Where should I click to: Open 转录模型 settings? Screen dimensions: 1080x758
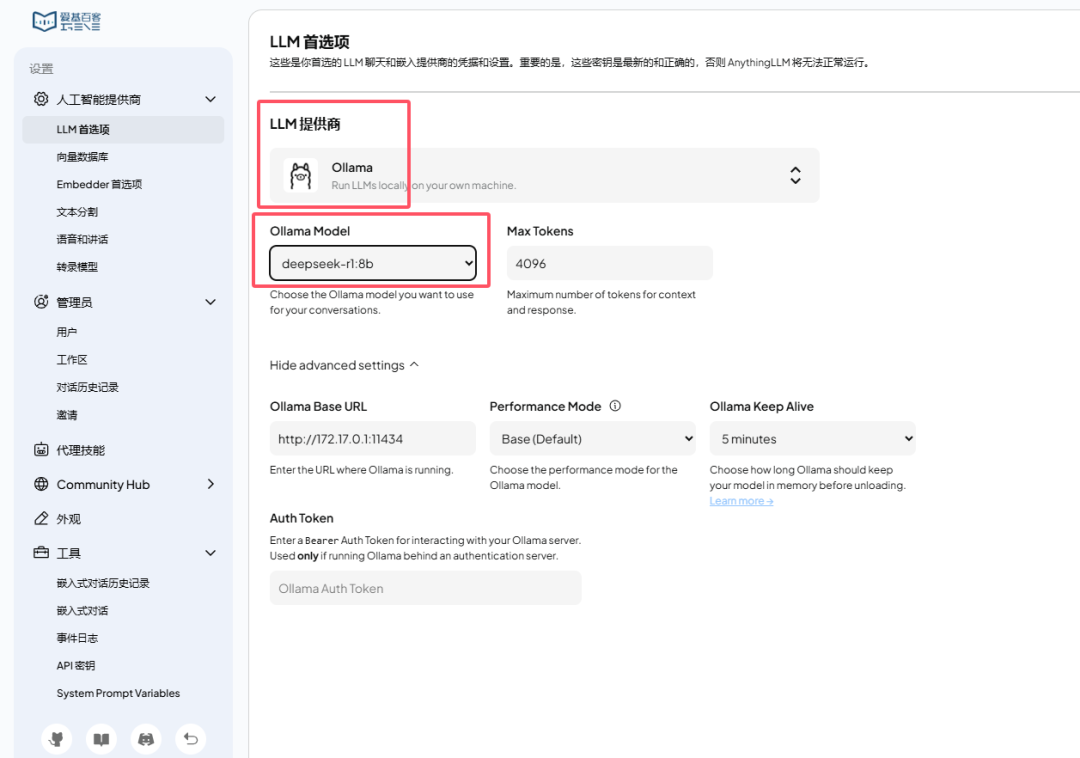click(x=77, y=267)
